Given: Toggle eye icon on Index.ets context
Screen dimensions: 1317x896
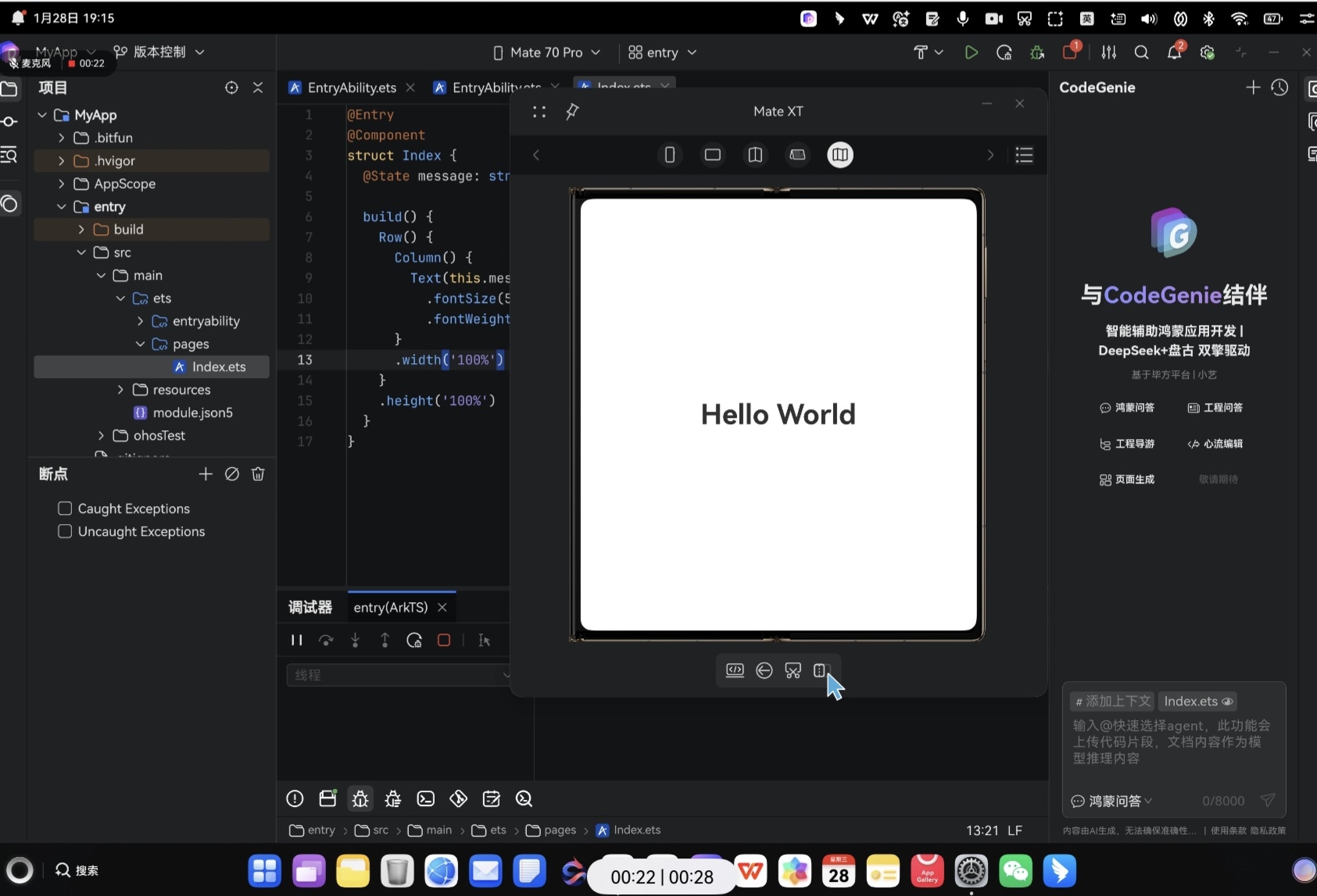Looking at the screenshot, I should (1227, 701).
